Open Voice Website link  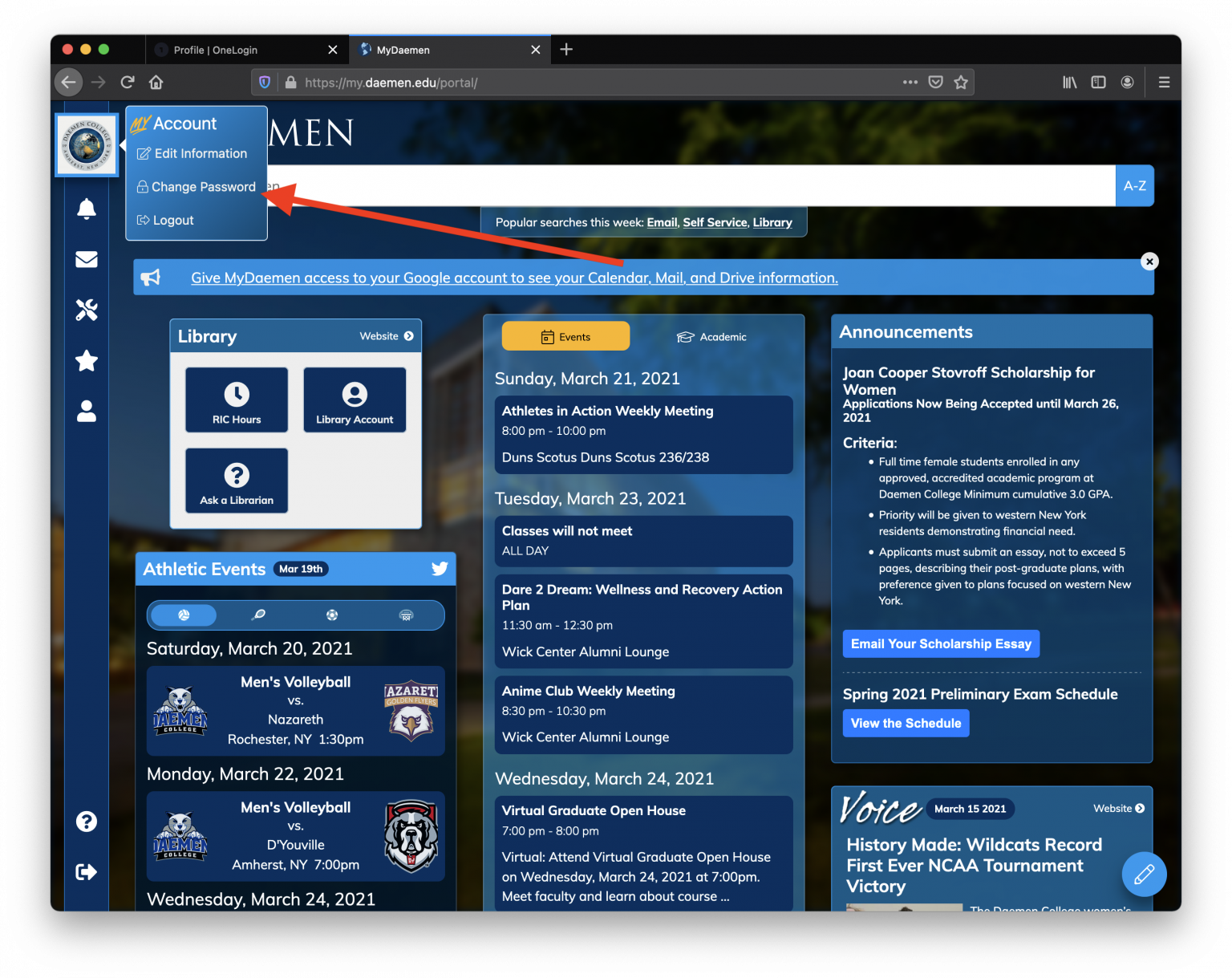click(1119, 808)
